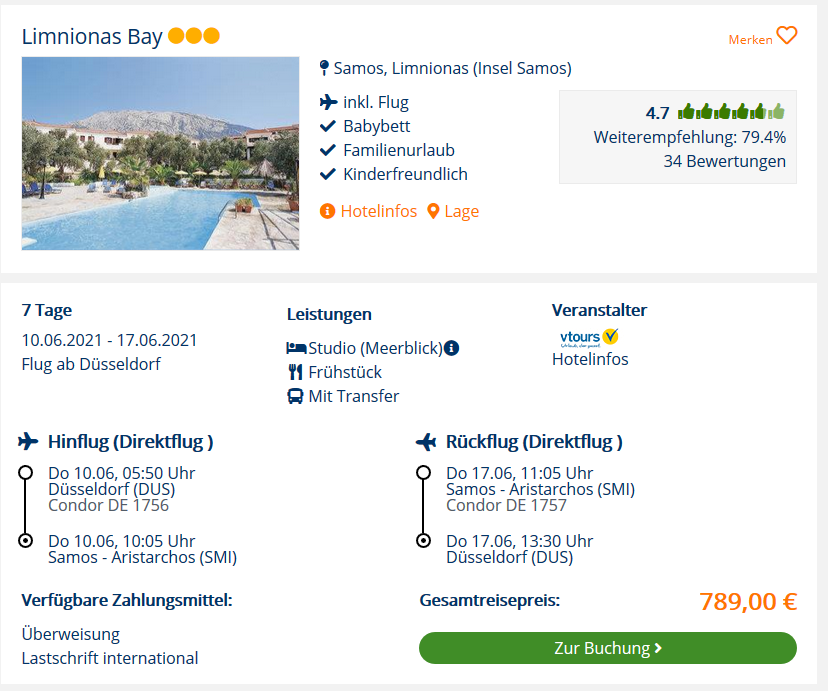The image size is (828, 691).
Task: Click the vtours operator logo
Action: pyautogui.click(x=589, y=337)
